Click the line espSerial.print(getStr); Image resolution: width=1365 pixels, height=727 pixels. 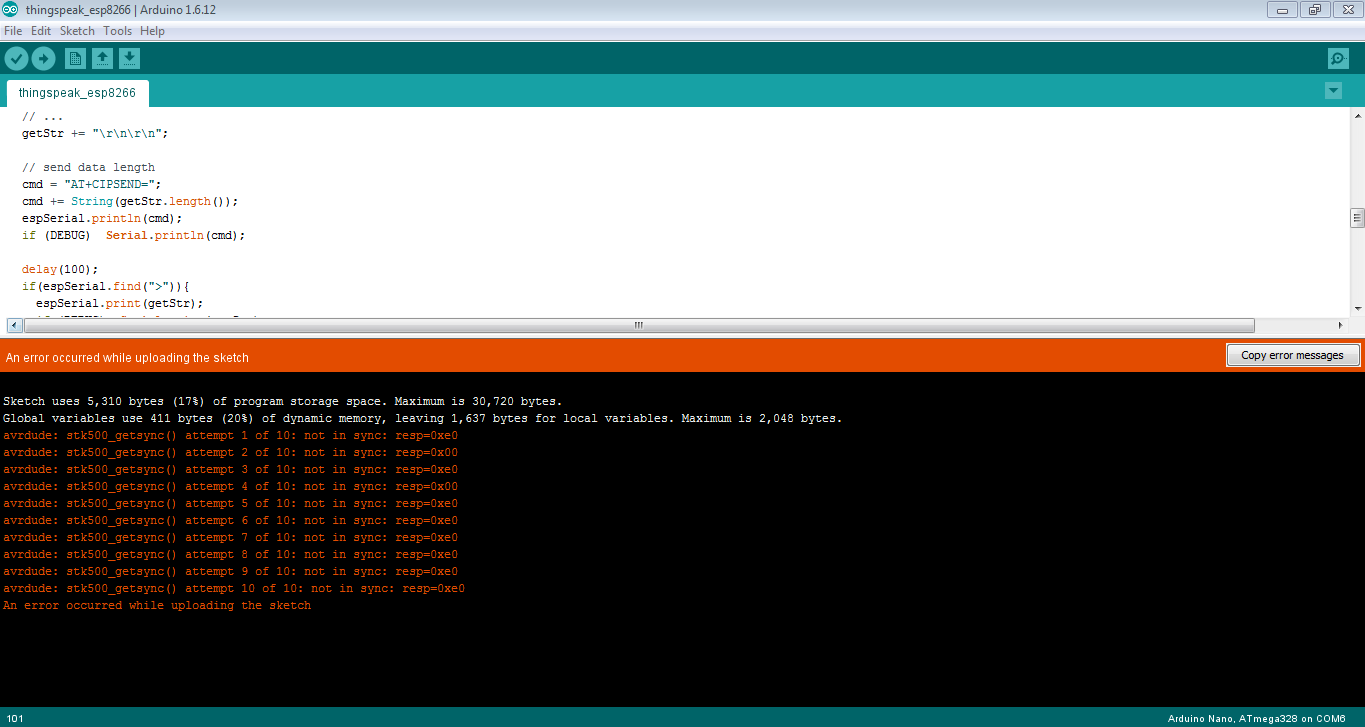120,303
